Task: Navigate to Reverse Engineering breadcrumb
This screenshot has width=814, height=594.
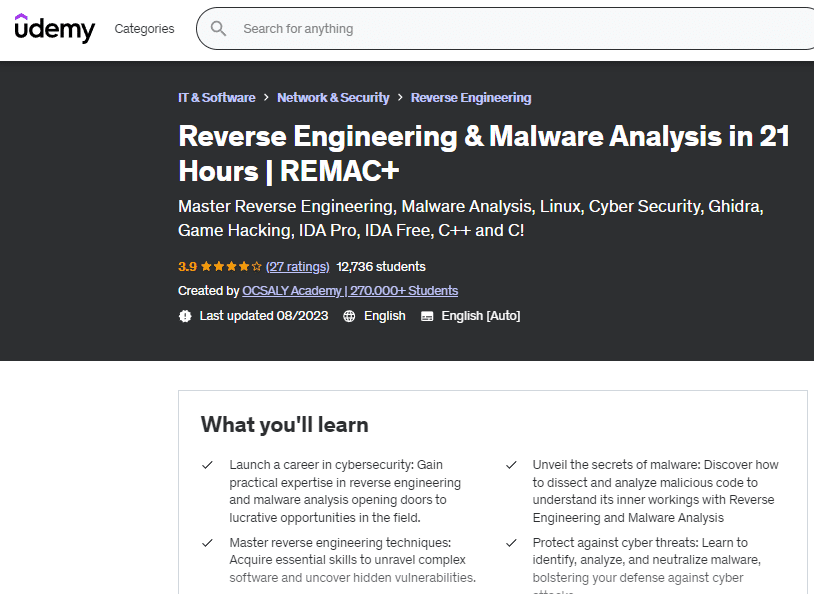Action: pos(471,98)
